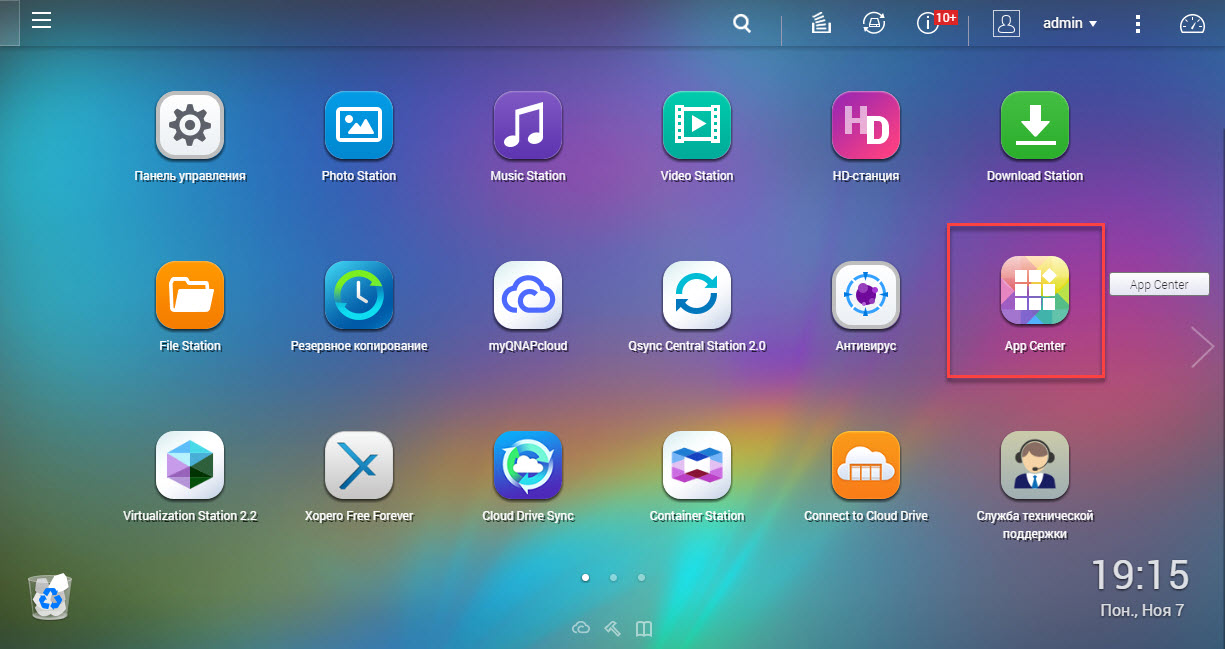
Task: Open the resource monitor dashboard gauge
Action: (x=1193, y=24)
